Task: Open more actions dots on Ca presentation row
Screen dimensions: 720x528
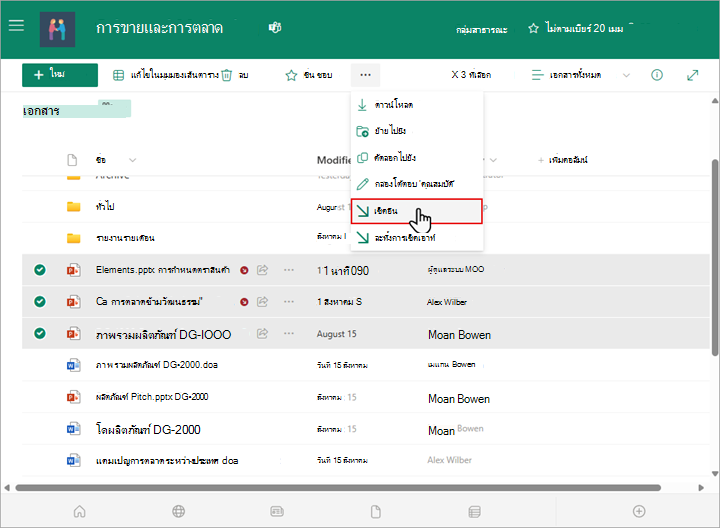Action: 289,302
